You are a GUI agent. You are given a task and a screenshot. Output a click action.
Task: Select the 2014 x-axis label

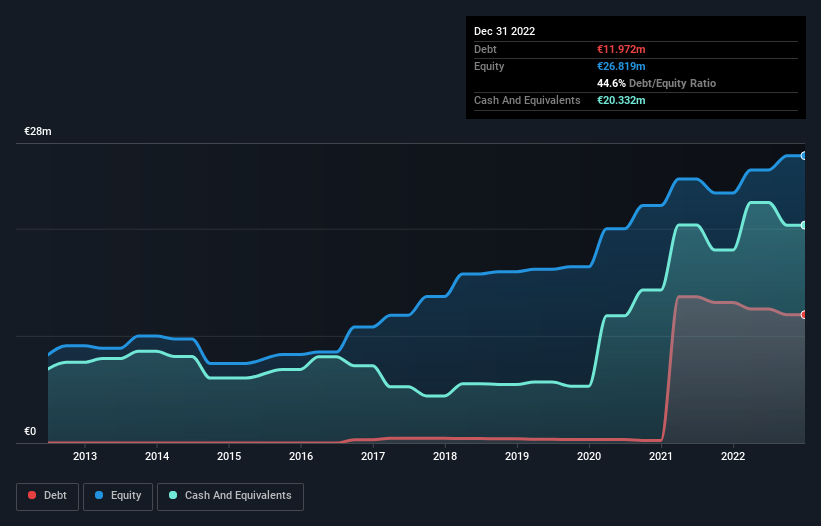tap(157, 456)
